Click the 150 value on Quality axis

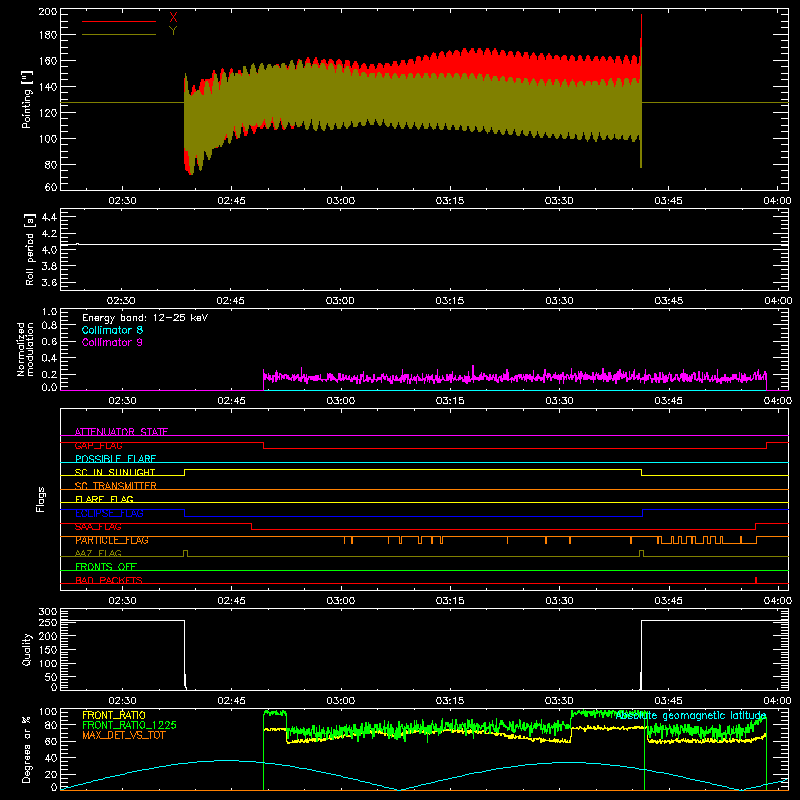(47, 650)
